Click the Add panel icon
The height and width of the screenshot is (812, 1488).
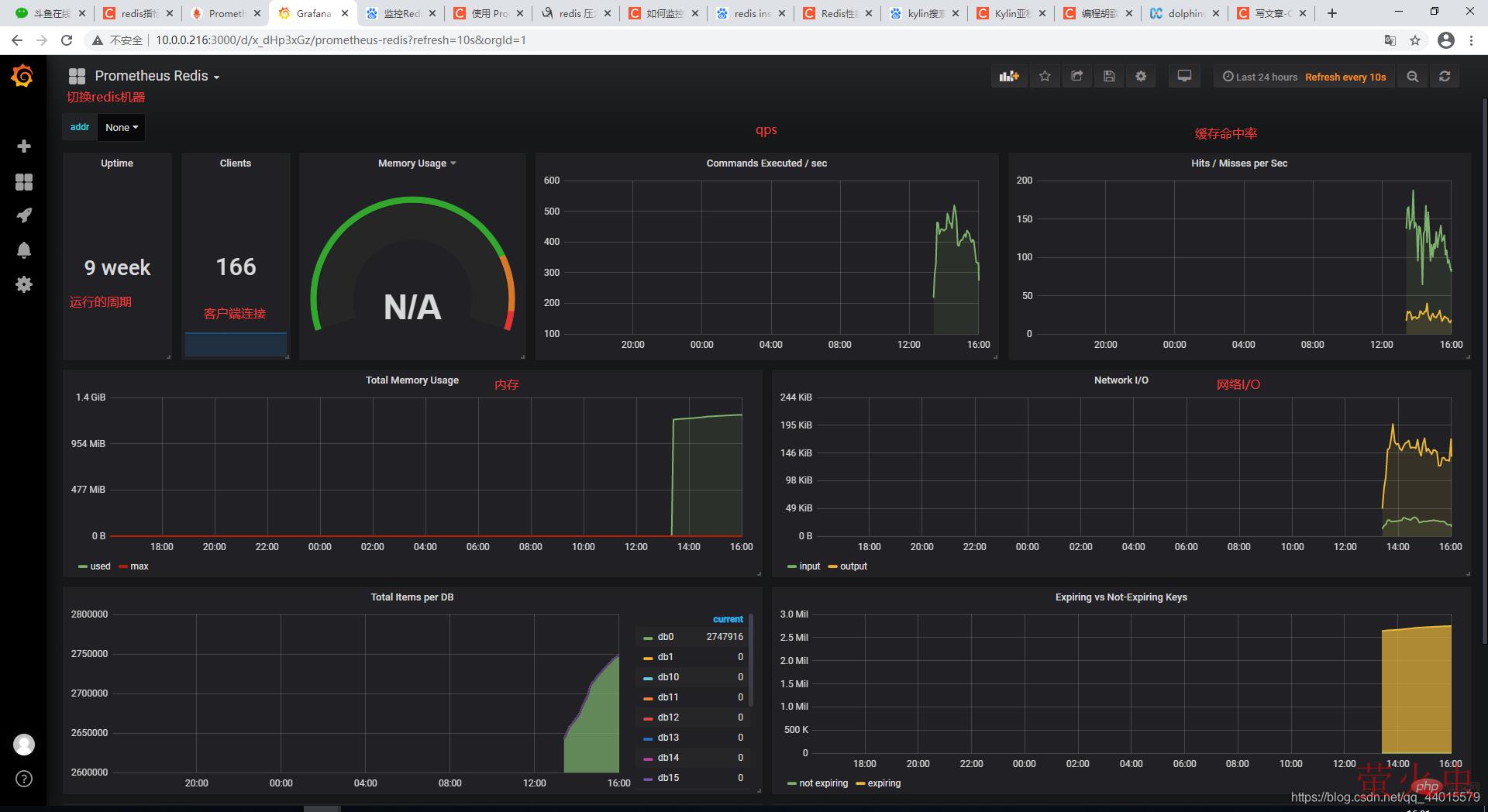coord(1008,77)
